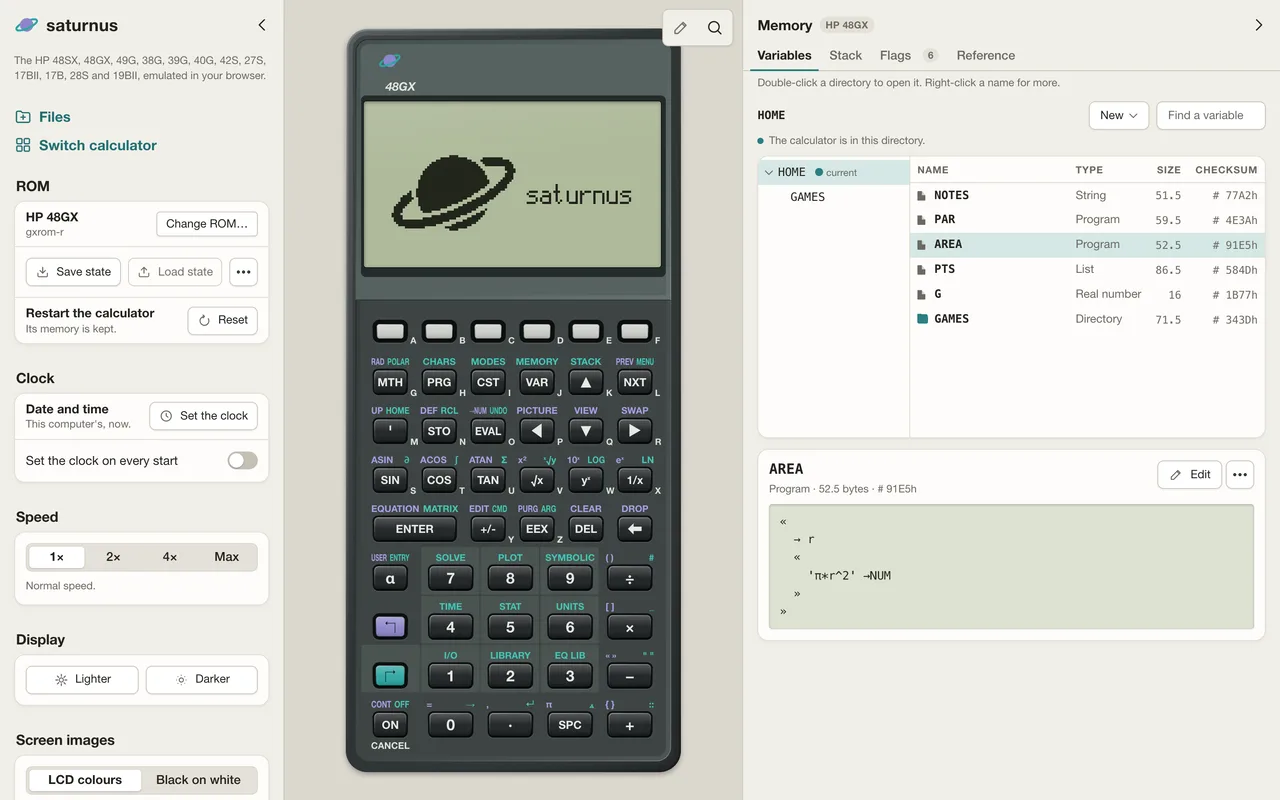Toggle Set the clock on every start
This screenshot has width=1280, height=800.
pyautogui.click(x=242, y=461)
